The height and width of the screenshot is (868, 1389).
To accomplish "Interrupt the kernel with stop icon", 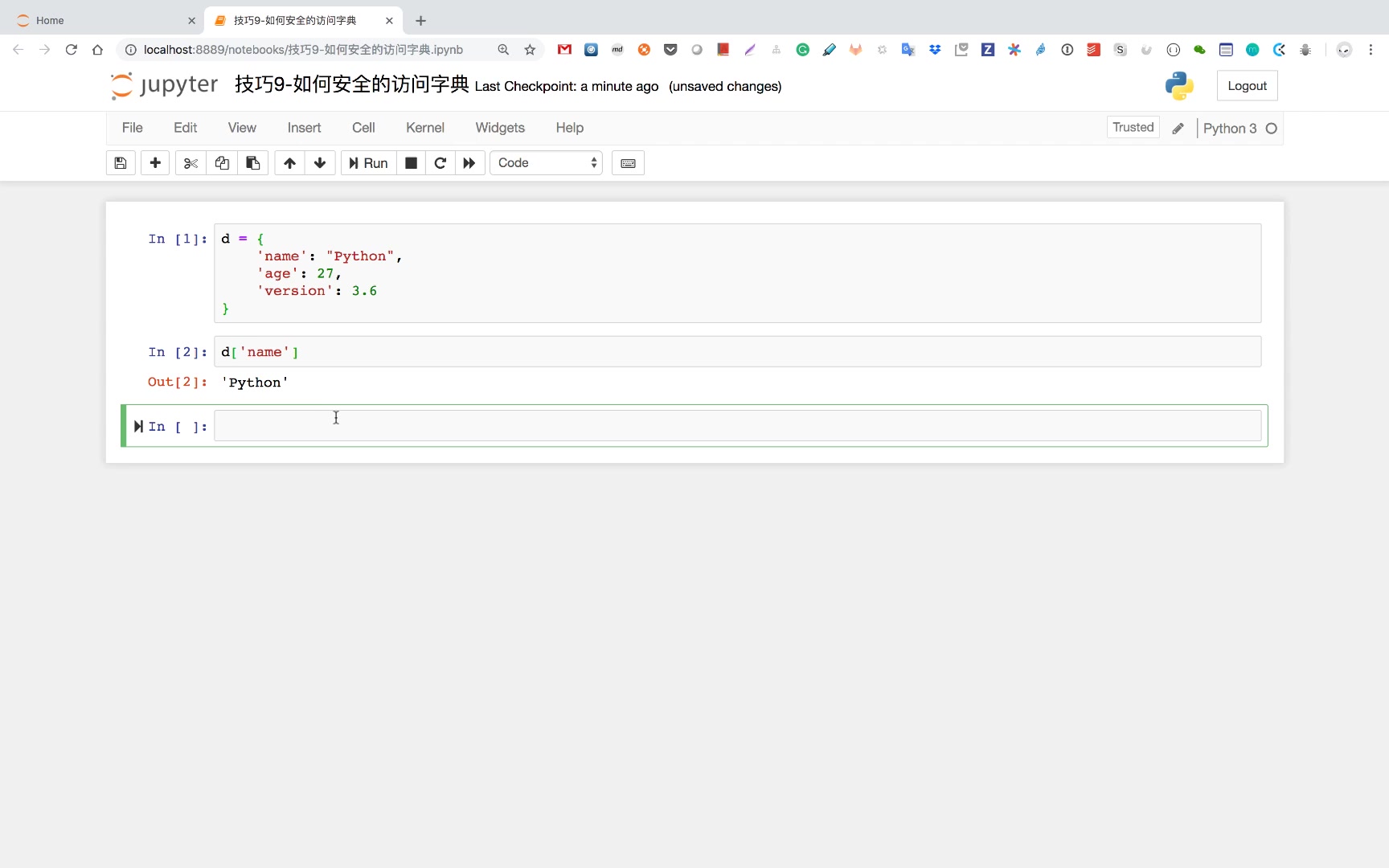I will click(411, 163).
